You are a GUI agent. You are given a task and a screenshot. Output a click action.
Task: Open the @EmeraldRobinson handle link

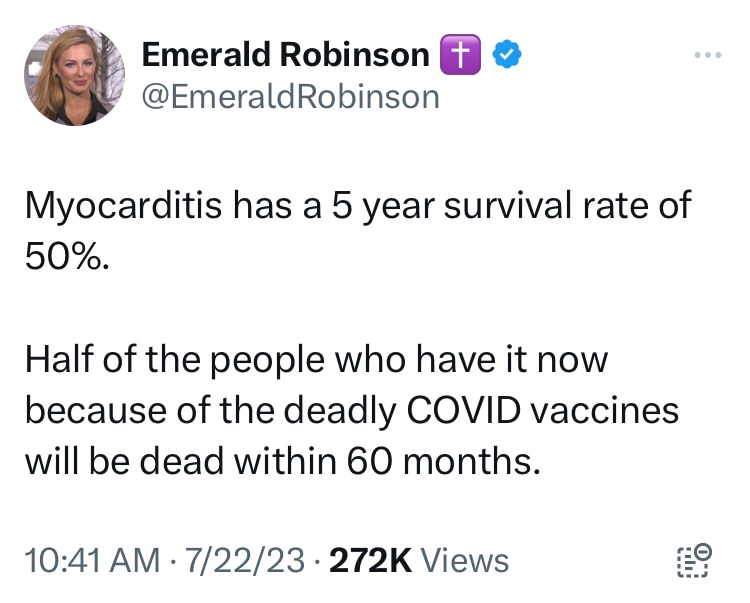coord(291,96)
